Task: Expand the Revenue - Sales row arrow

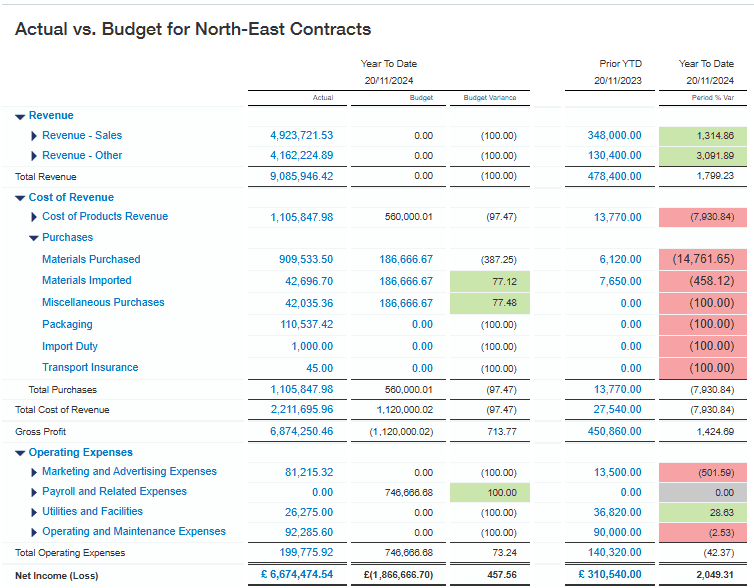Action: (34, 136)
